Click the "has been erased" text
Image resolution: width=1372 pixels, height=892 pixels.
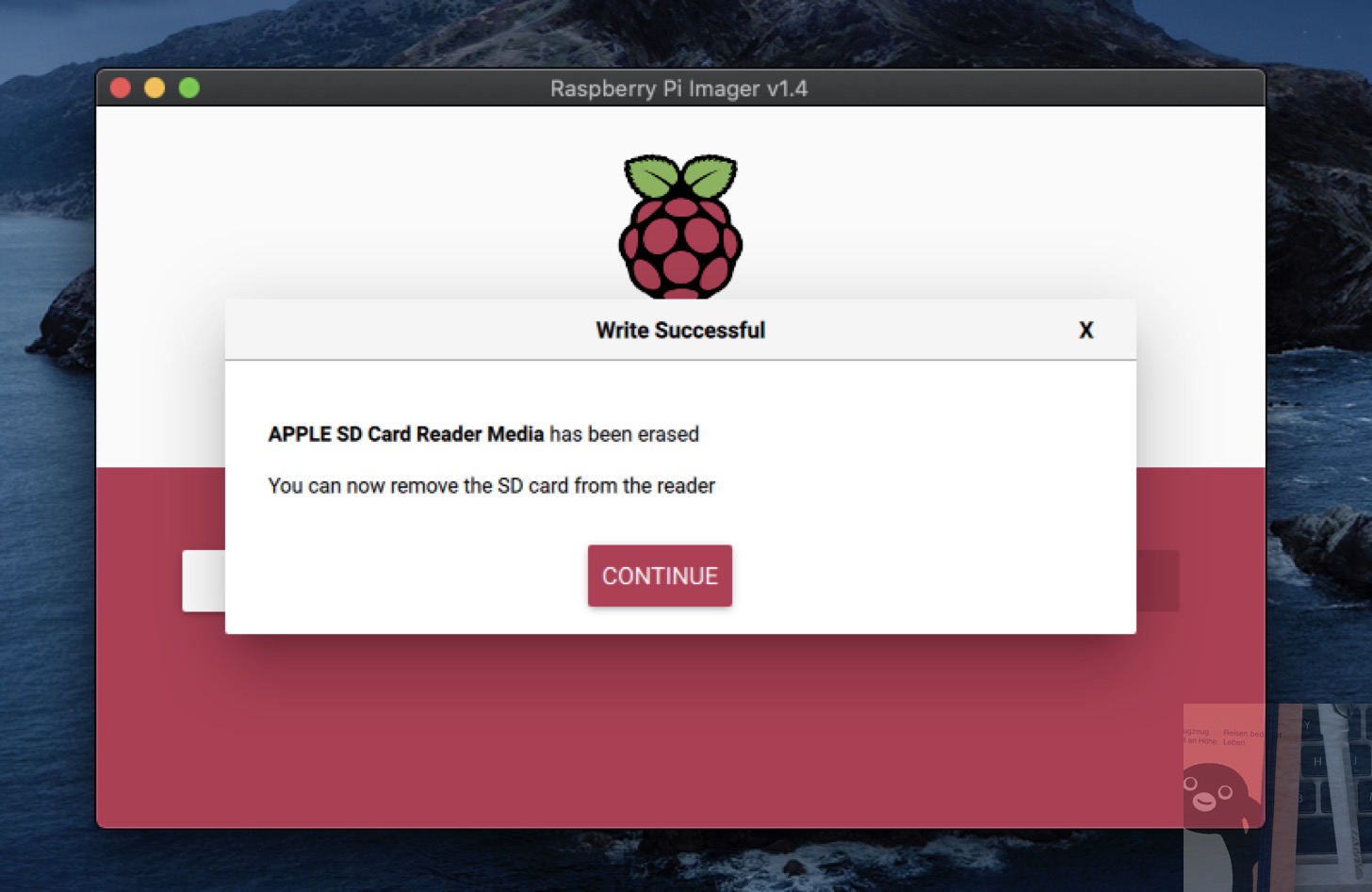624,434
